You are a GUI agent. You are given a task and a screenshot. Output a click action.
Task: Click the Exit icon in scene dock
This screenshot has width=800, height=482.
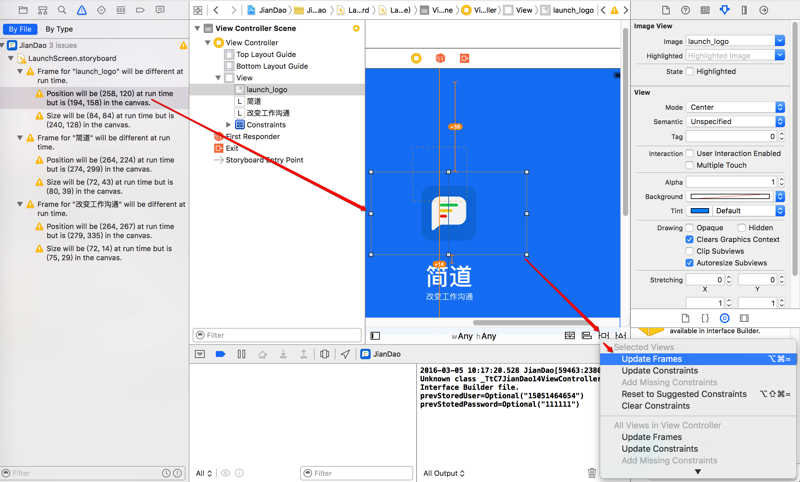(464, 58)
